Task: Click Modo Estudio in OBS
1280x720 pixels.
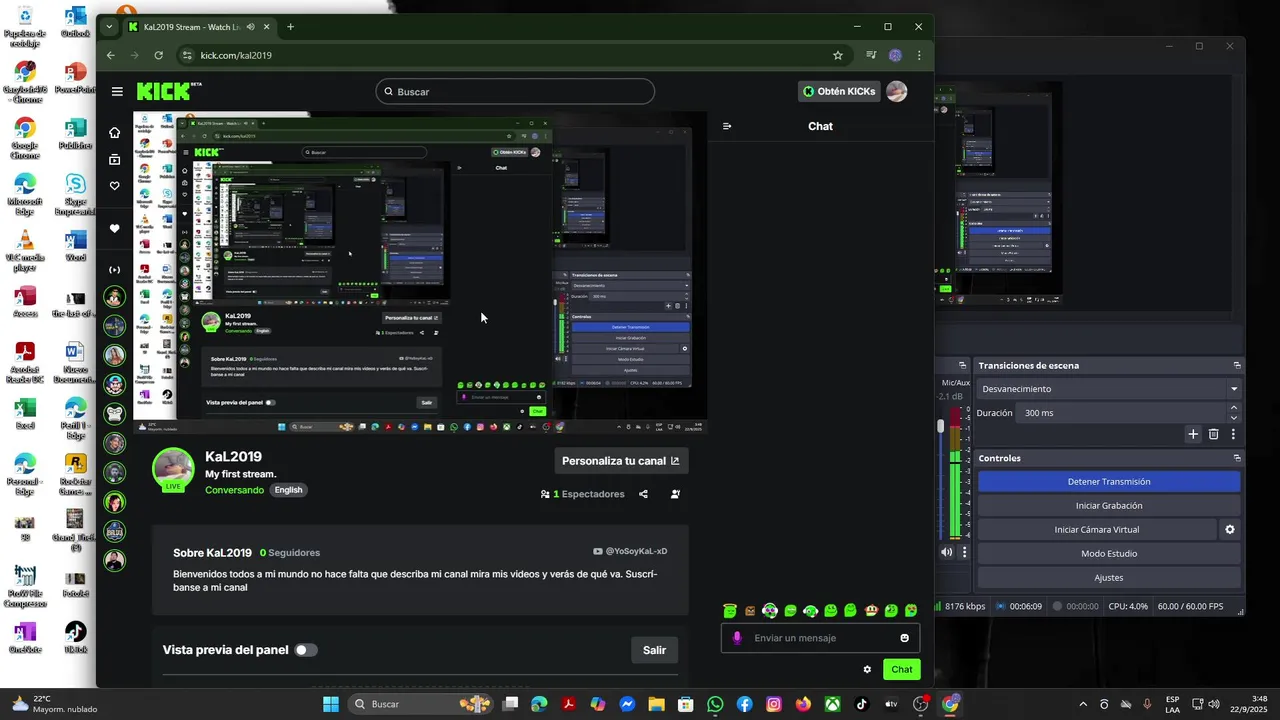Action: tap(1109, 554)
